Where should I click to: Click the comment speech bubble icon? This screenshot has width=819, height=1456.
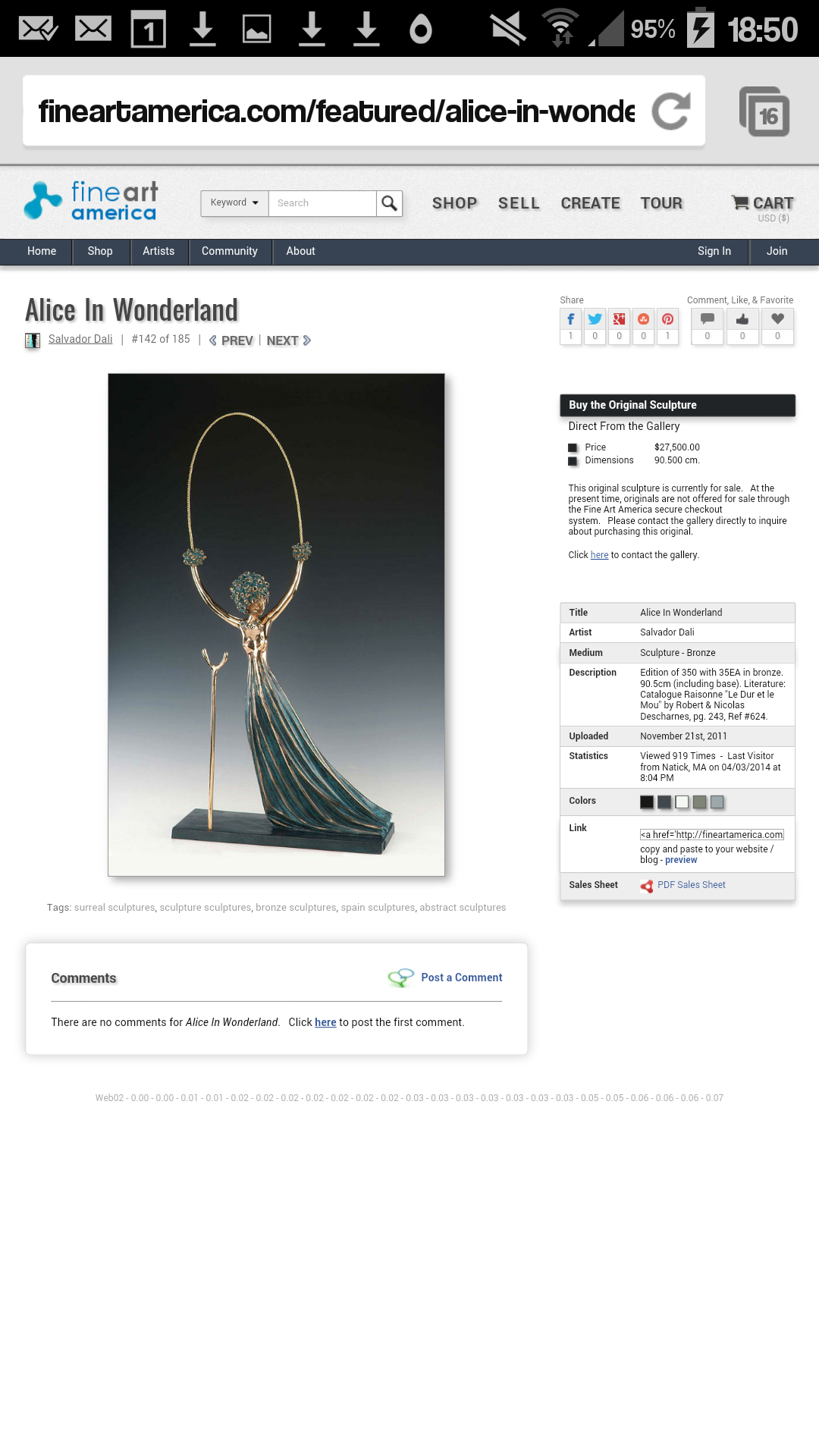pyautogui.click(x=708, y=319)
